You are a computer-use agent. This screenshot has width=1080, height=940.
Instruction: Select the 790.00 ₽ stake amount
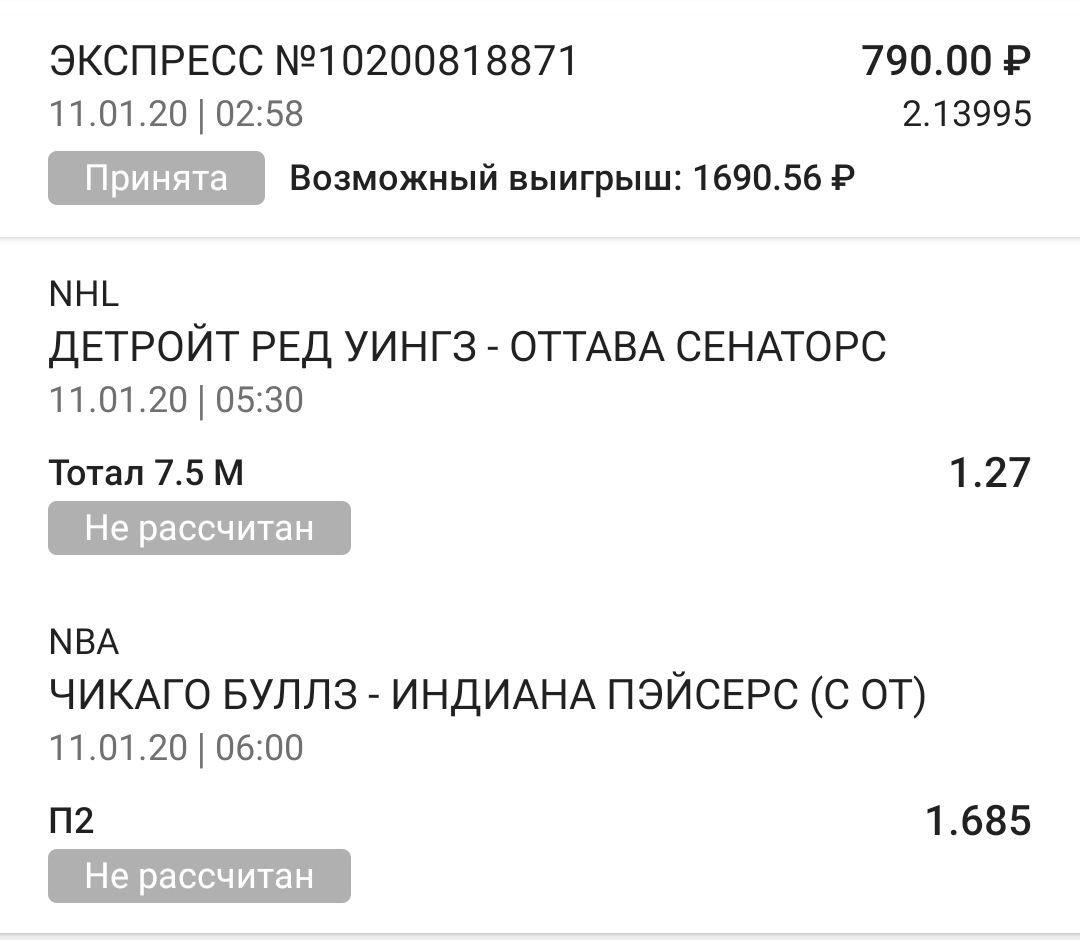coord(945,63)
